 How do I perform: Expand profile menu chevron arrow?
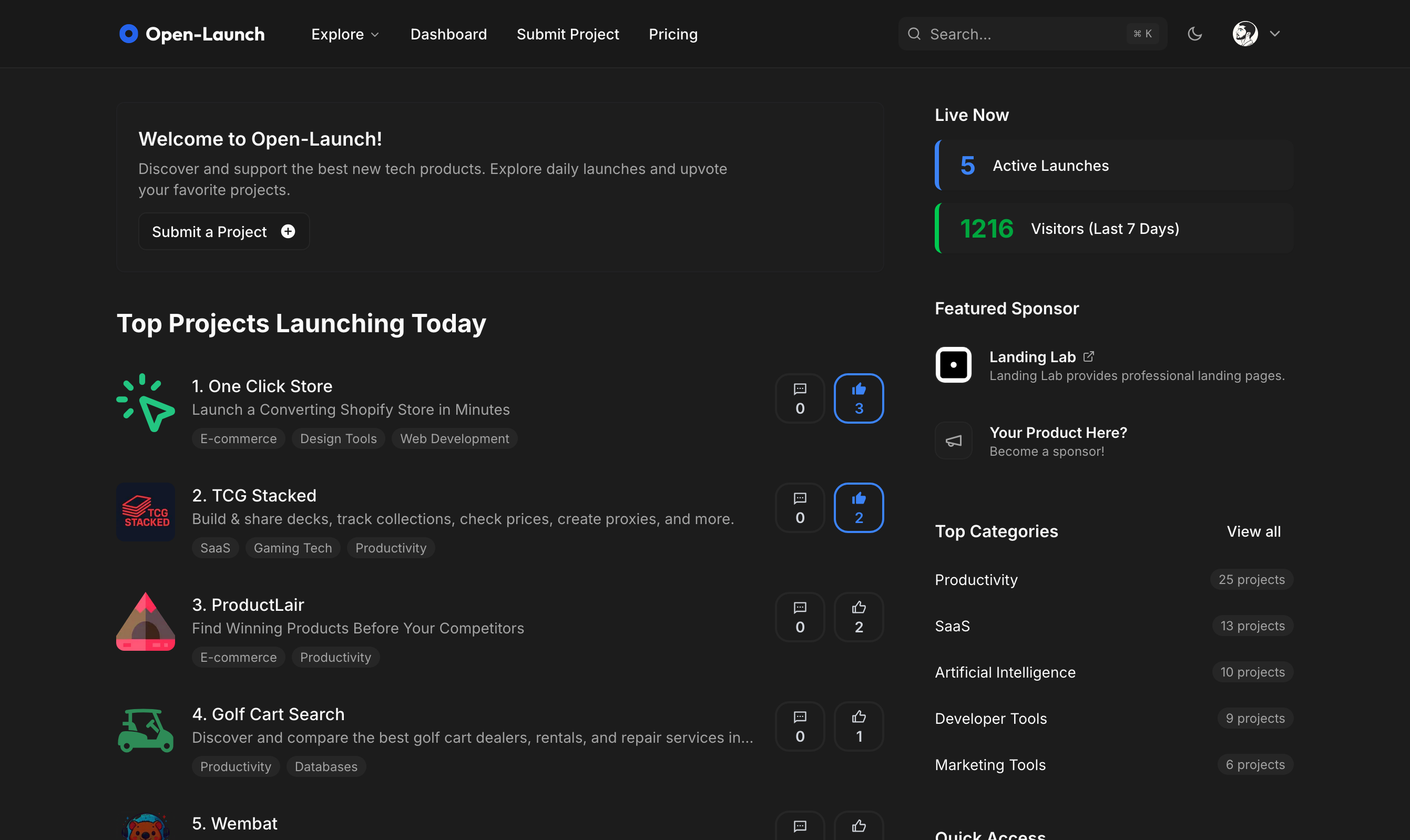point(1275,34)
